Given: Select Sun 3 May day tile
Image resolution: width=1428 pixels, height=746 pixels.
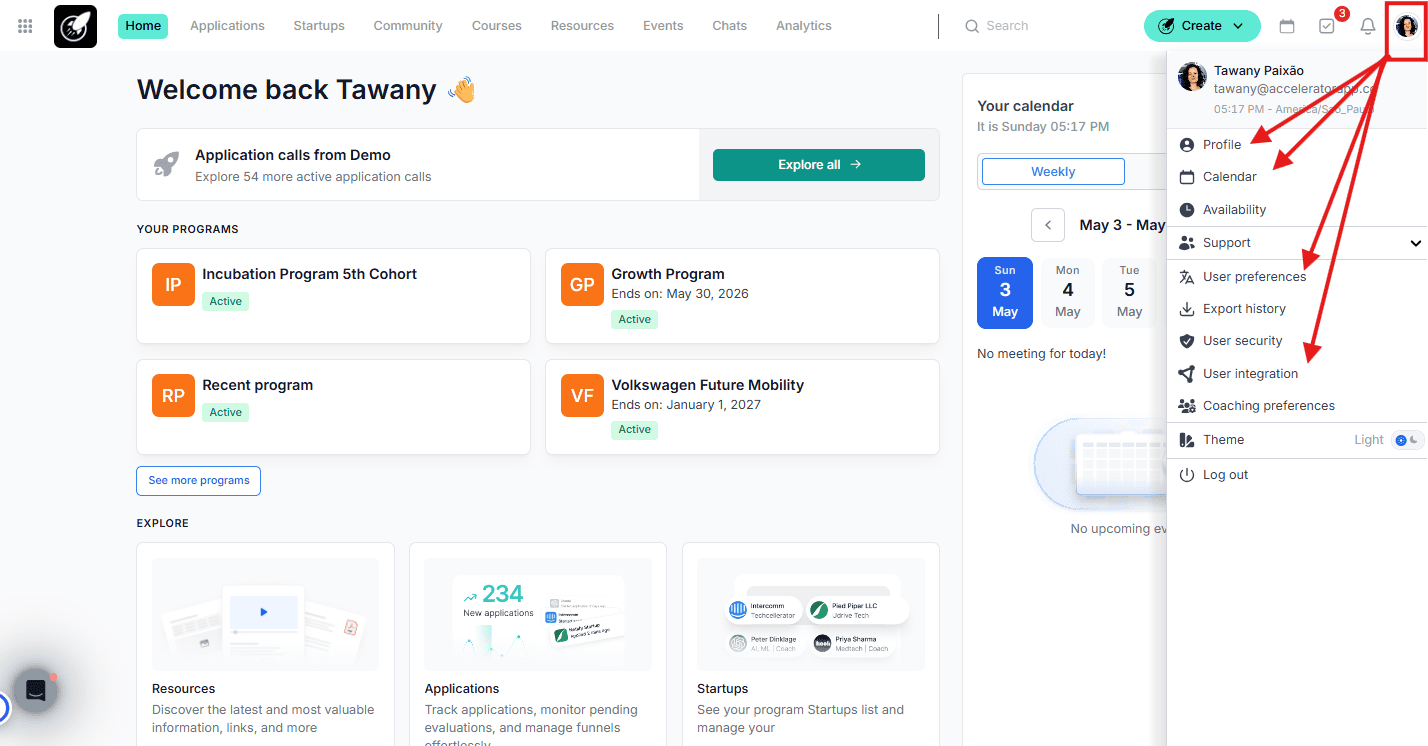Looking at the screenshot, I should 1005,292.
